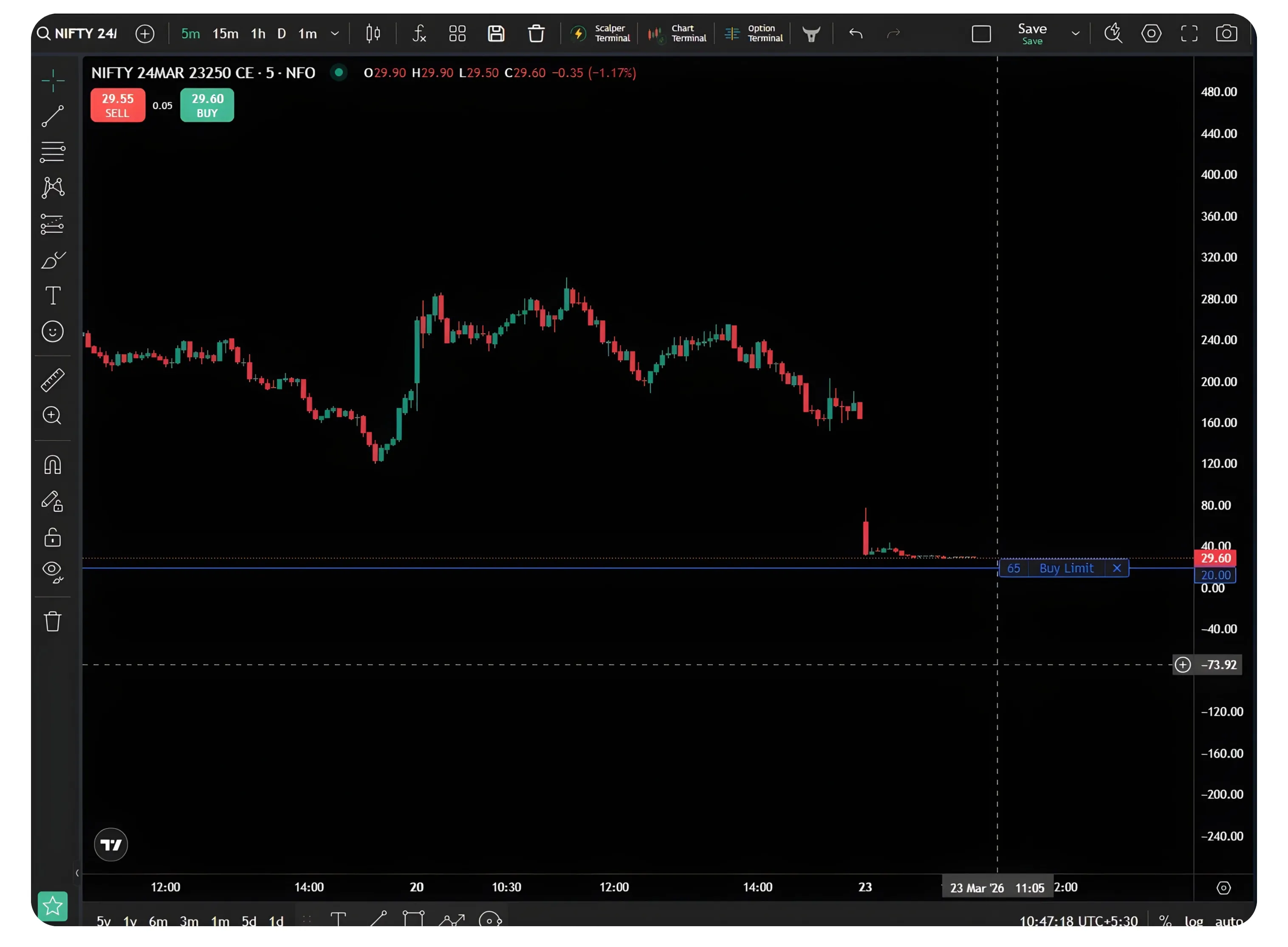Lock all drawings on chart
Screen dimensions: 1288x947
click(x=52, y=537)
